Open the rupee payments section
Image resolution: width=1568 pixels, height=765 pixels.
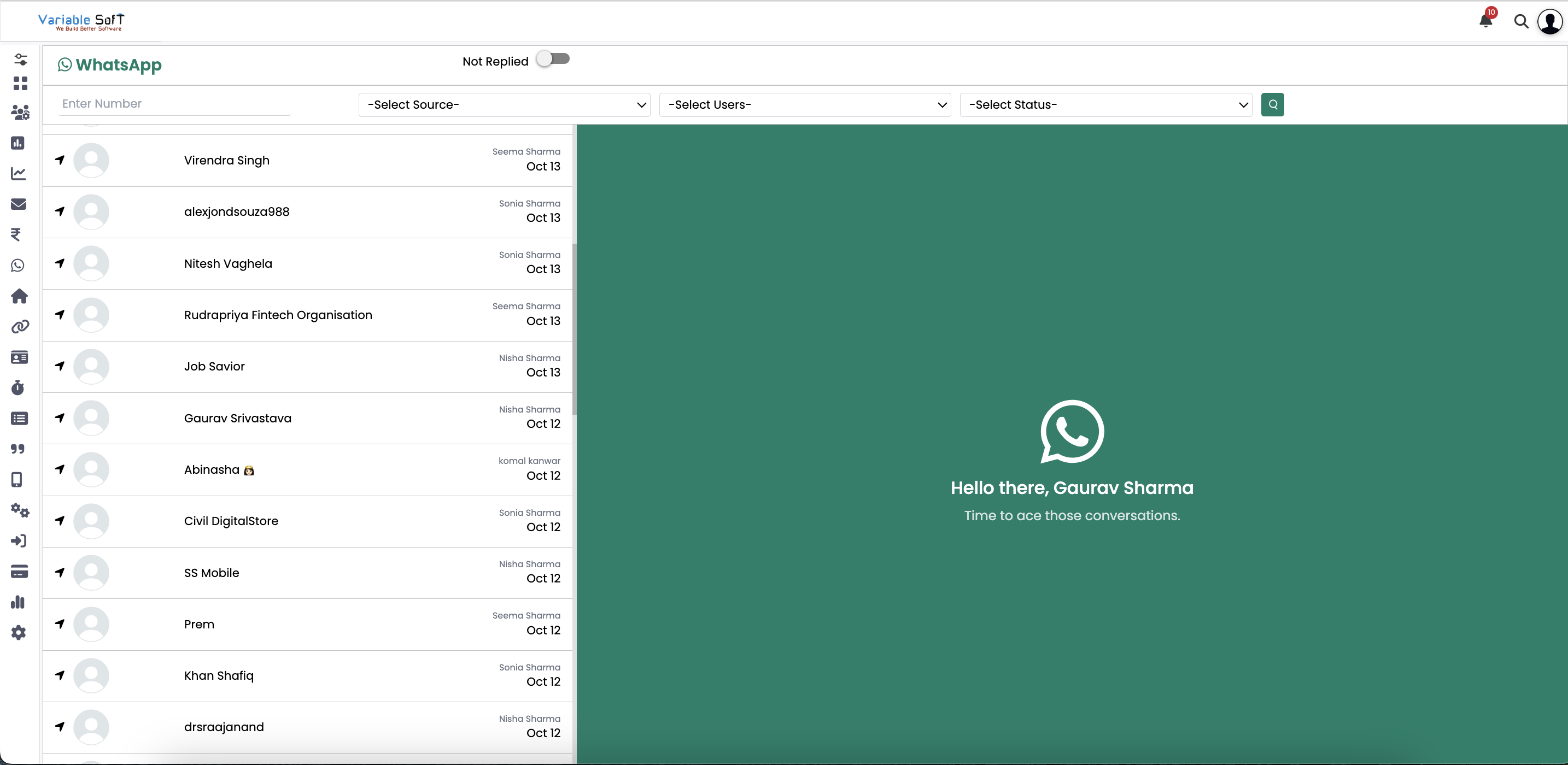tap(18, 235)
